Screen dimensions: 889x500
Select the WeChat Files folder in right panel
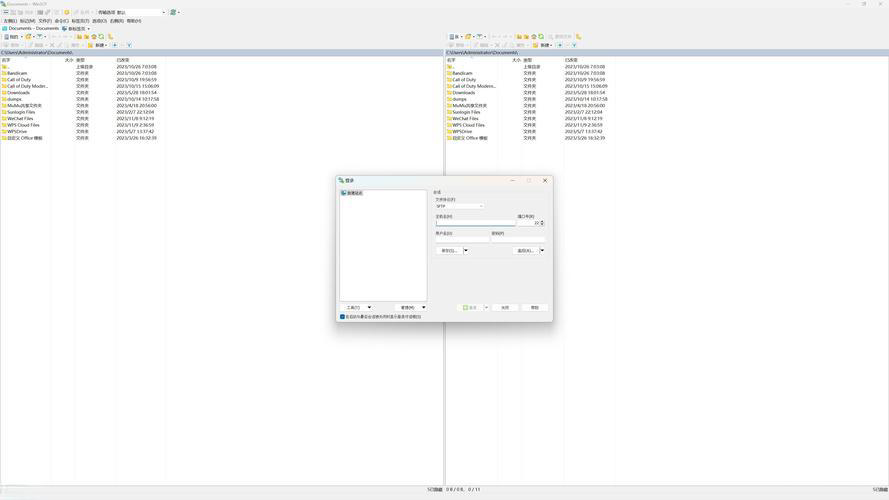(x=465, y=119)
